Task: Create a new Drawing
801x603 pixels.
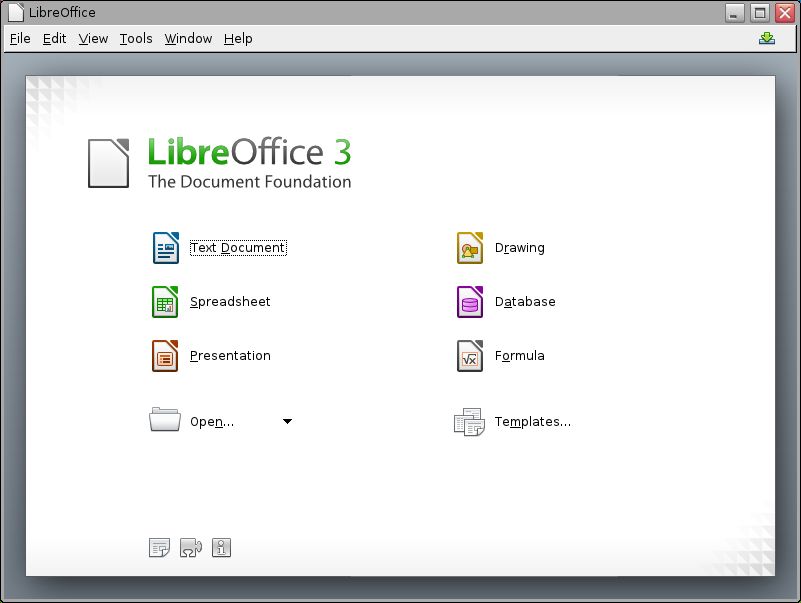Action: coord(520,248)
